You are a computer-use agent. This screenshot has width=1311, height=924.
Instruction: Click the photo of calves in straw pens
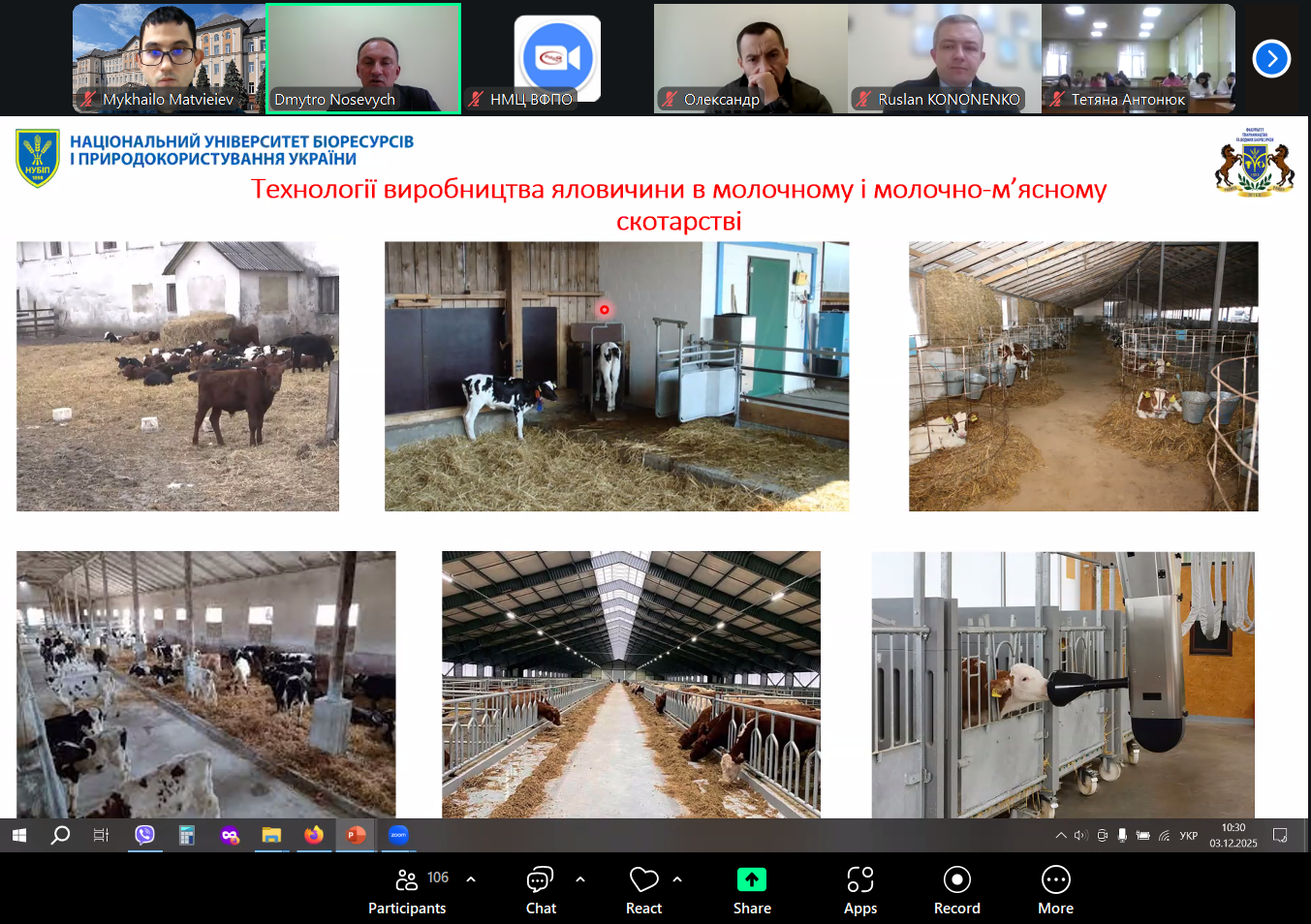(1083, 376)
